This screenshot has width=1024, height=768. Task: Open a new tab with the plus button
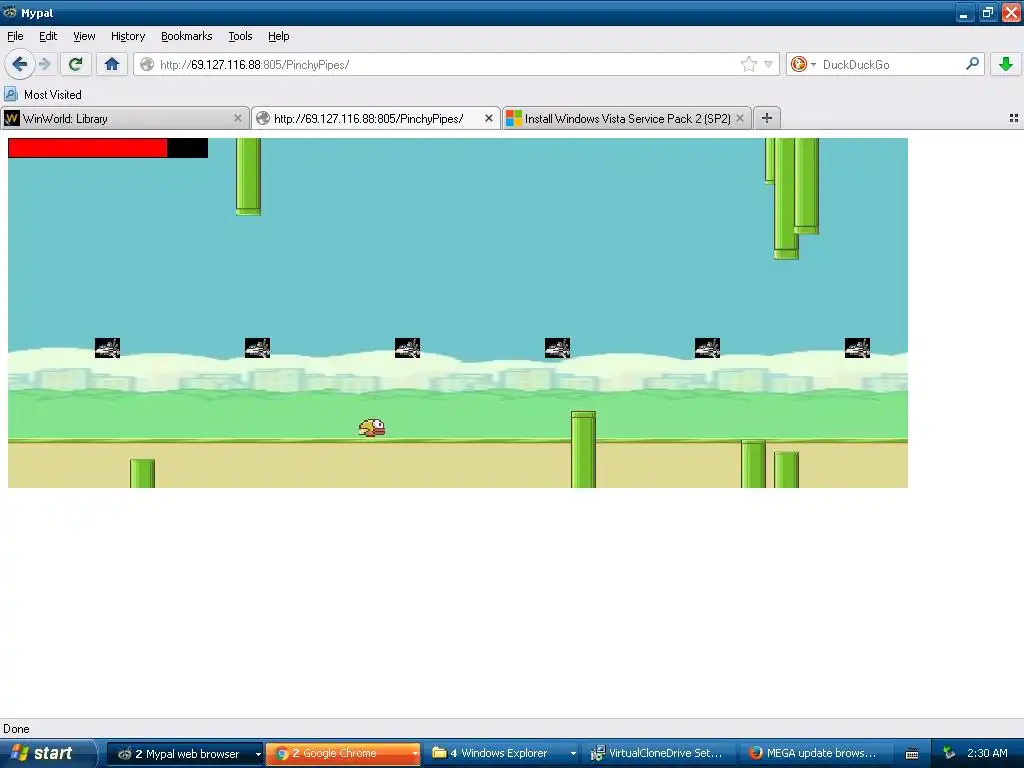[767, 118]
